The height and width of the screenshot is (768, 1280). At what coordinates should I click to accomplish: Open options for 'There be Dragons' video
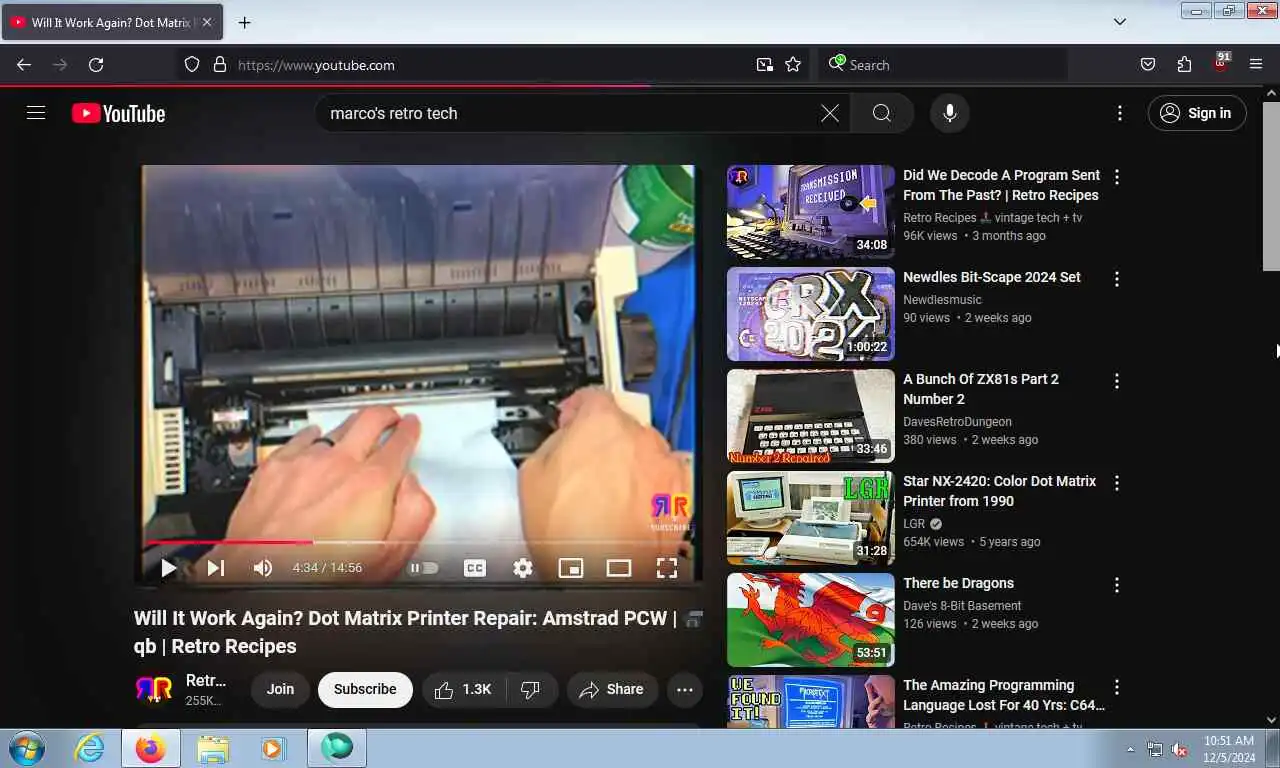coord(1117,585)
